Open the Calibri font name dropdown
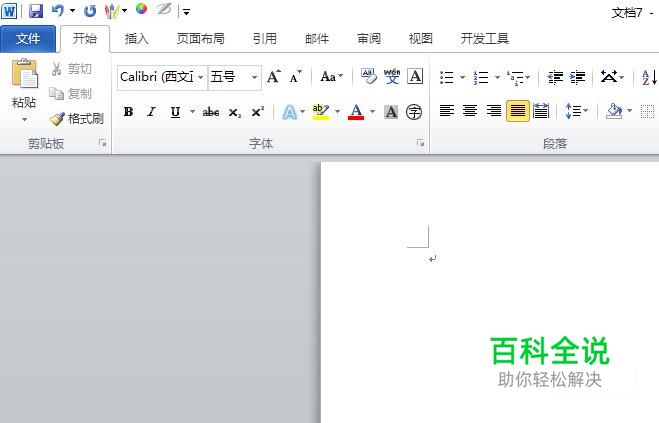Screen dimensions: 659x423 [x=200, y=77]
